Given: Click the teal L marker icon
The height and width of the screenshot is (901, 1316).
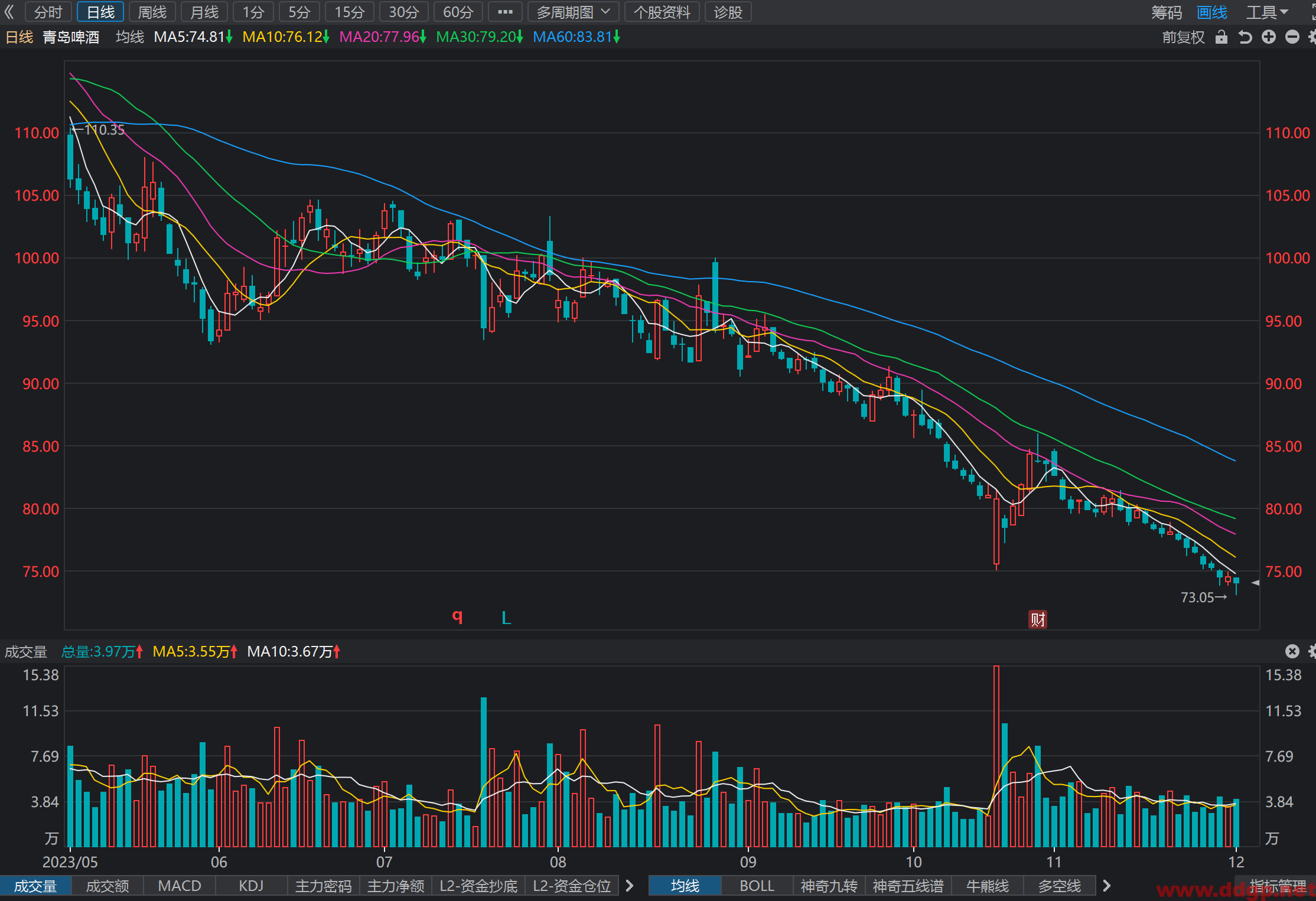Looking at the screenshot, I should click(506, 618).
